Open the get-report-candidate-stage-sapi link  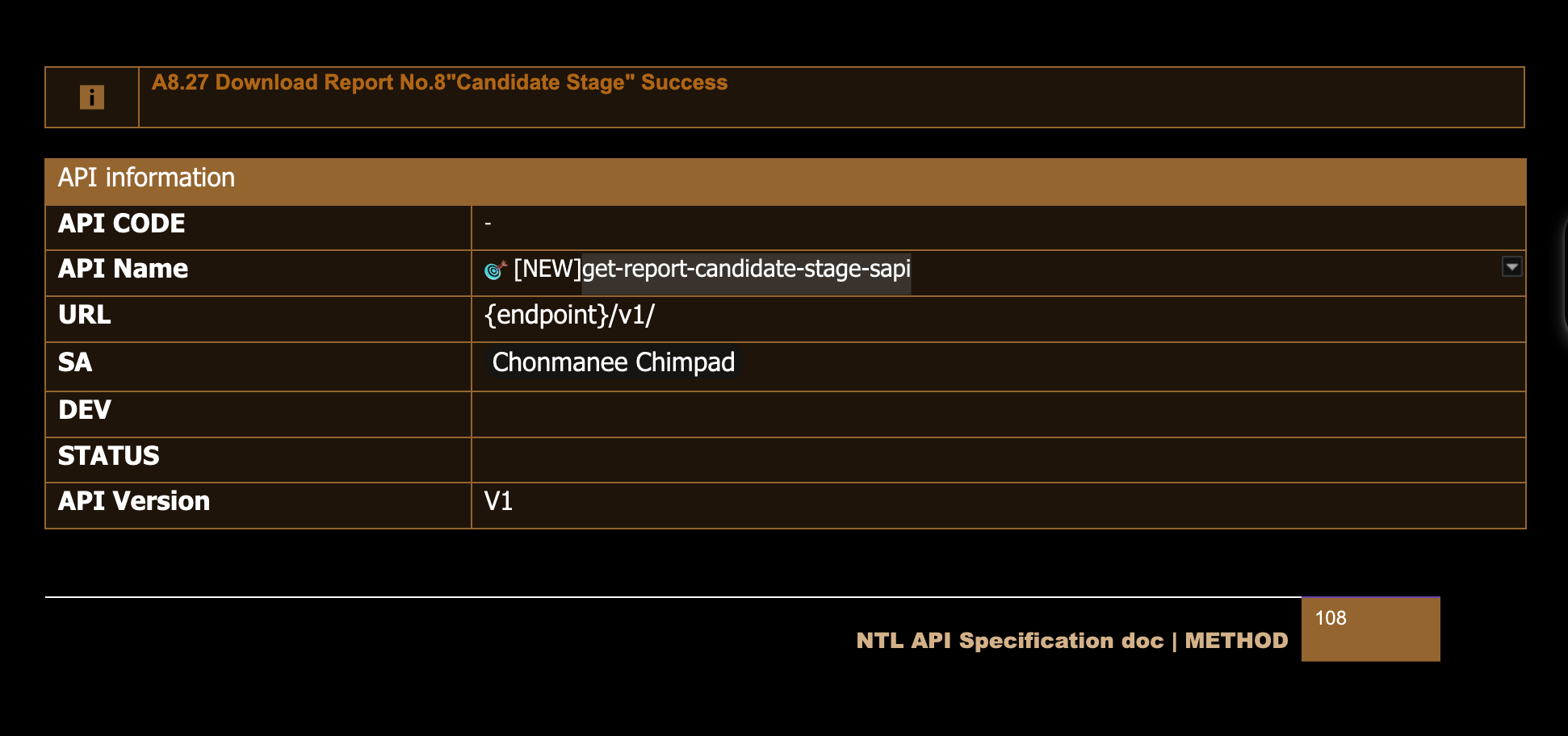(746, 269)
